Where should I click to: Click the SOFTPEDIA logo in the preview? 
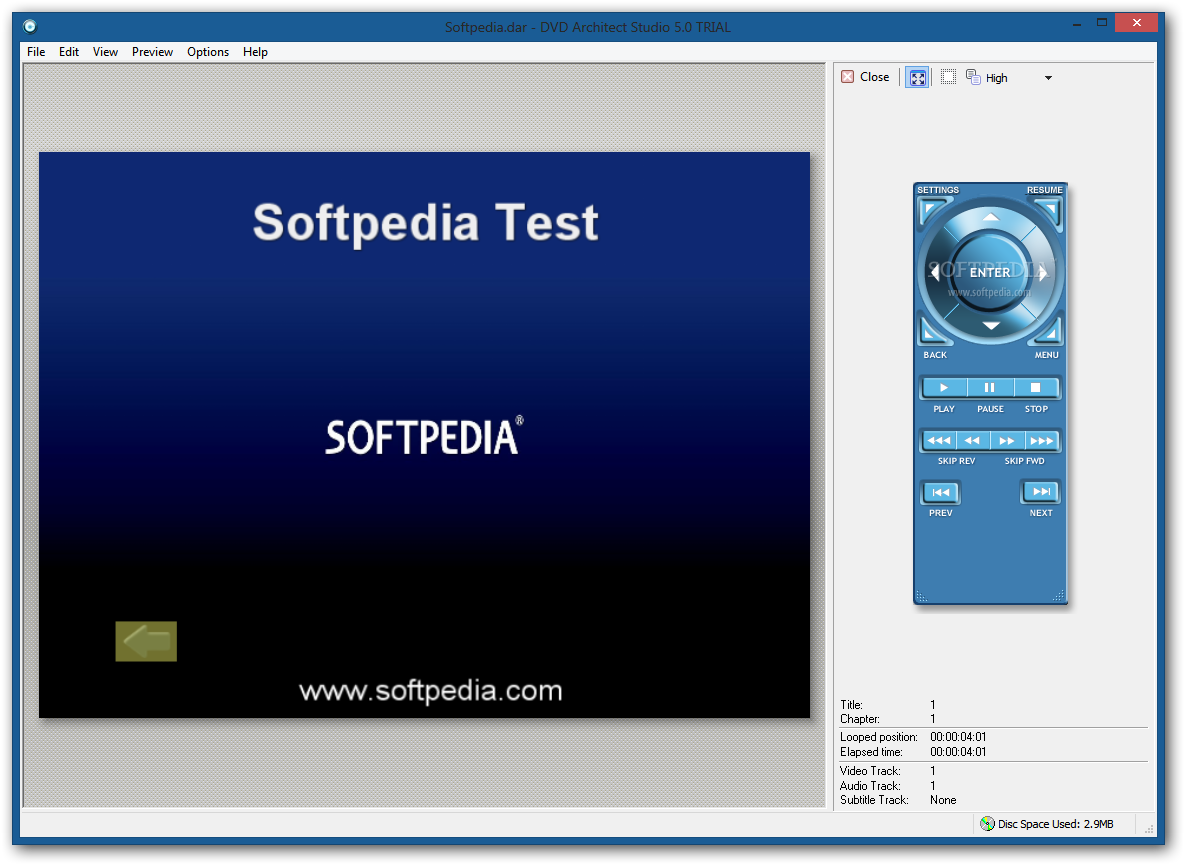coord(423,437)
